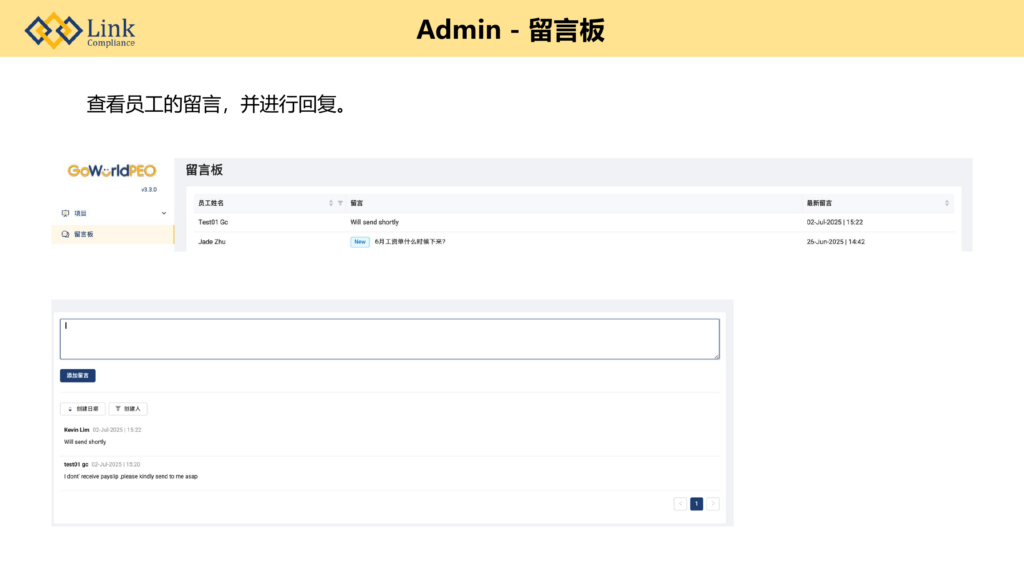Sort the 最新留言 column using sort arrows
1024x576 pixels.
[947, 203]
